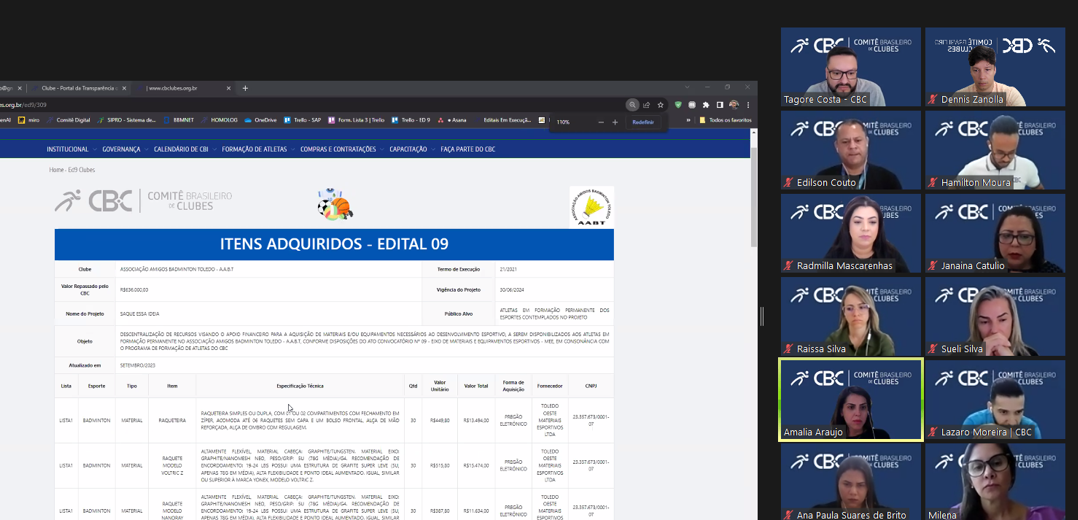Open the Comitê Digital bookmark
Screen dimensions: 1078x520
pyautogui.click(x=68, y=120)
